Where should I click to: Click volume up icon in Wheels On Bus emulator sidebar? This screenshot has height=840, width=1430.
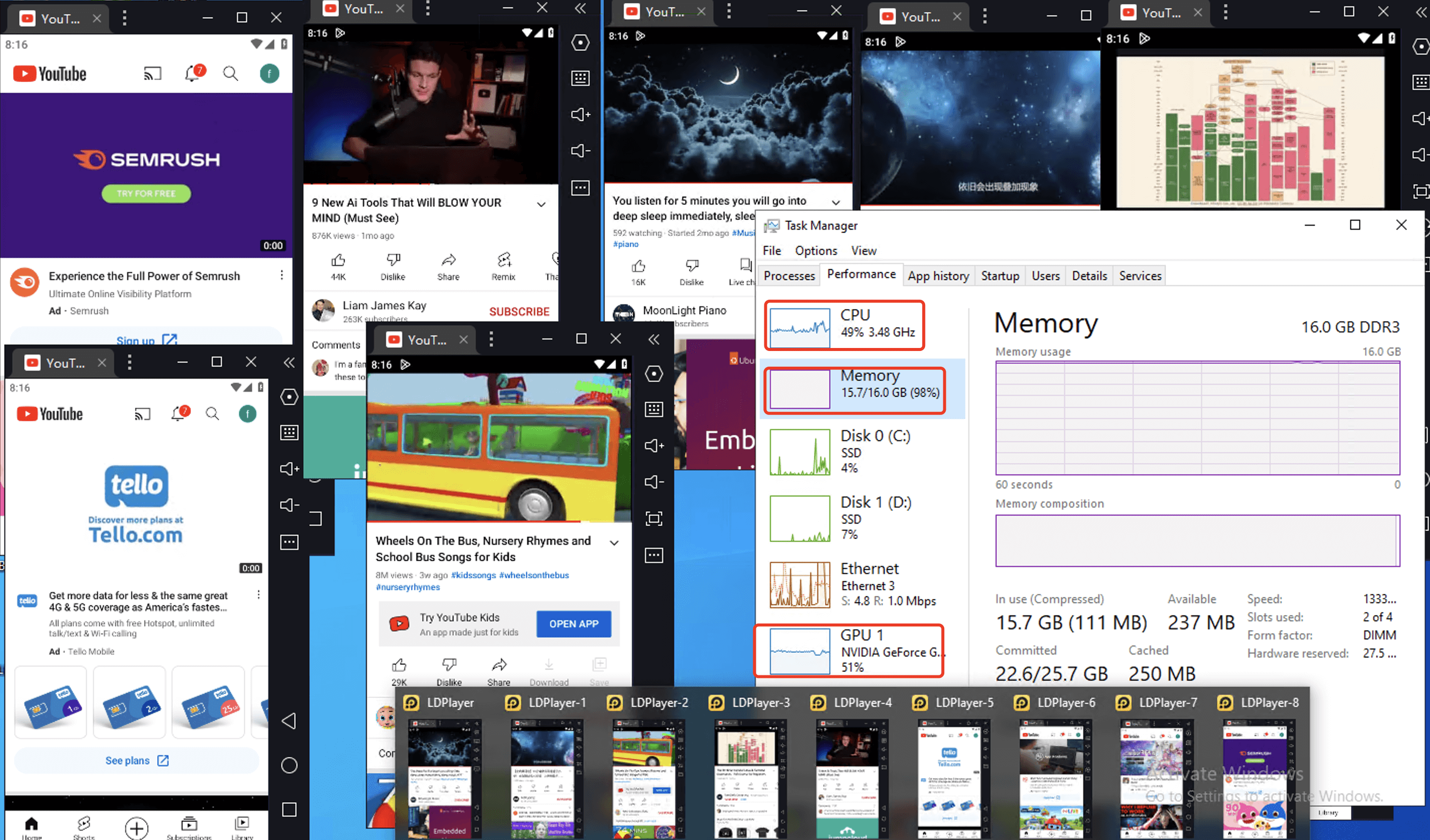654,446
